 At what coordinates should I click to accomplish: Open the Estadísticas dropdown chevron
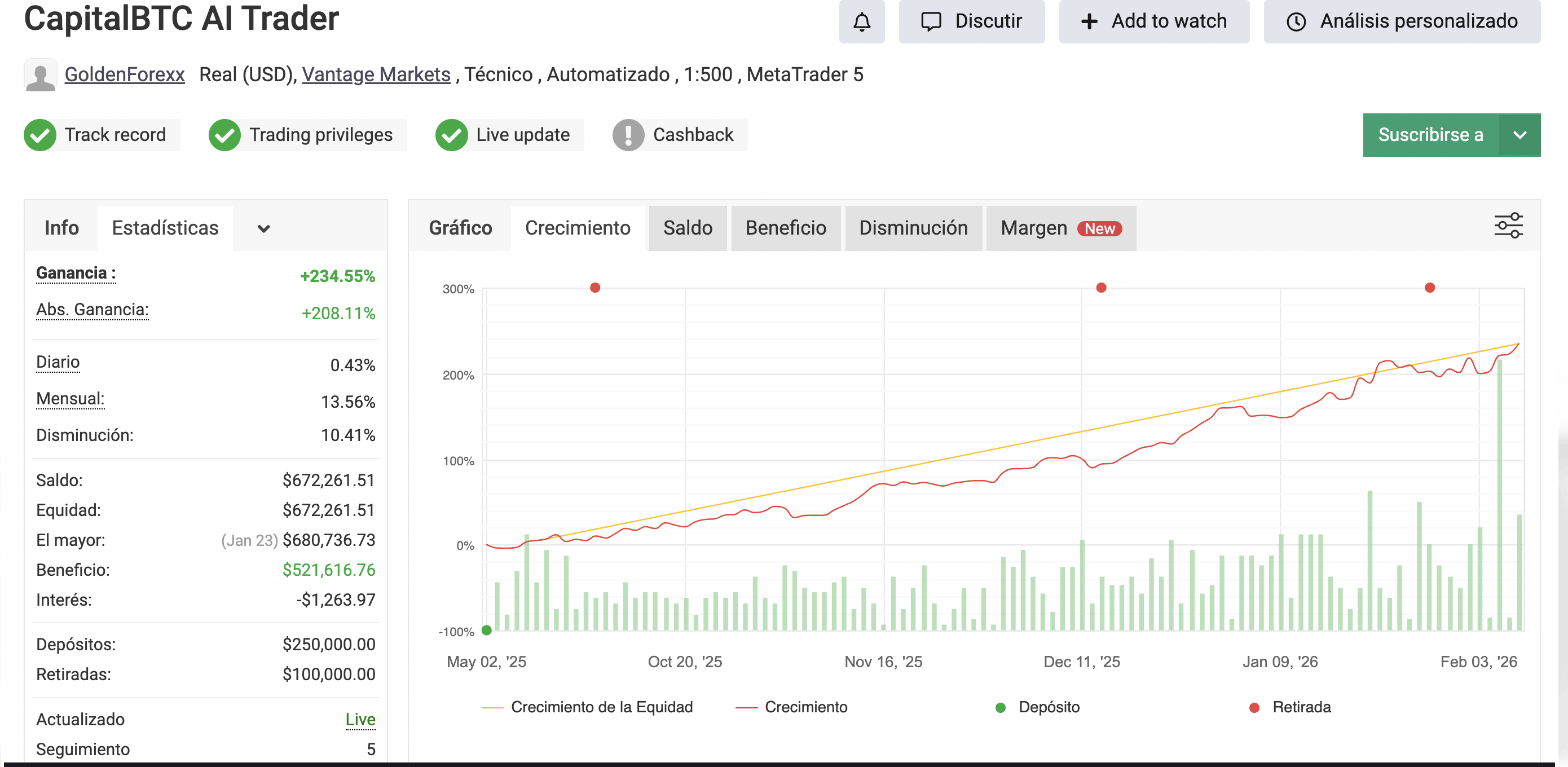click(262, 228)
